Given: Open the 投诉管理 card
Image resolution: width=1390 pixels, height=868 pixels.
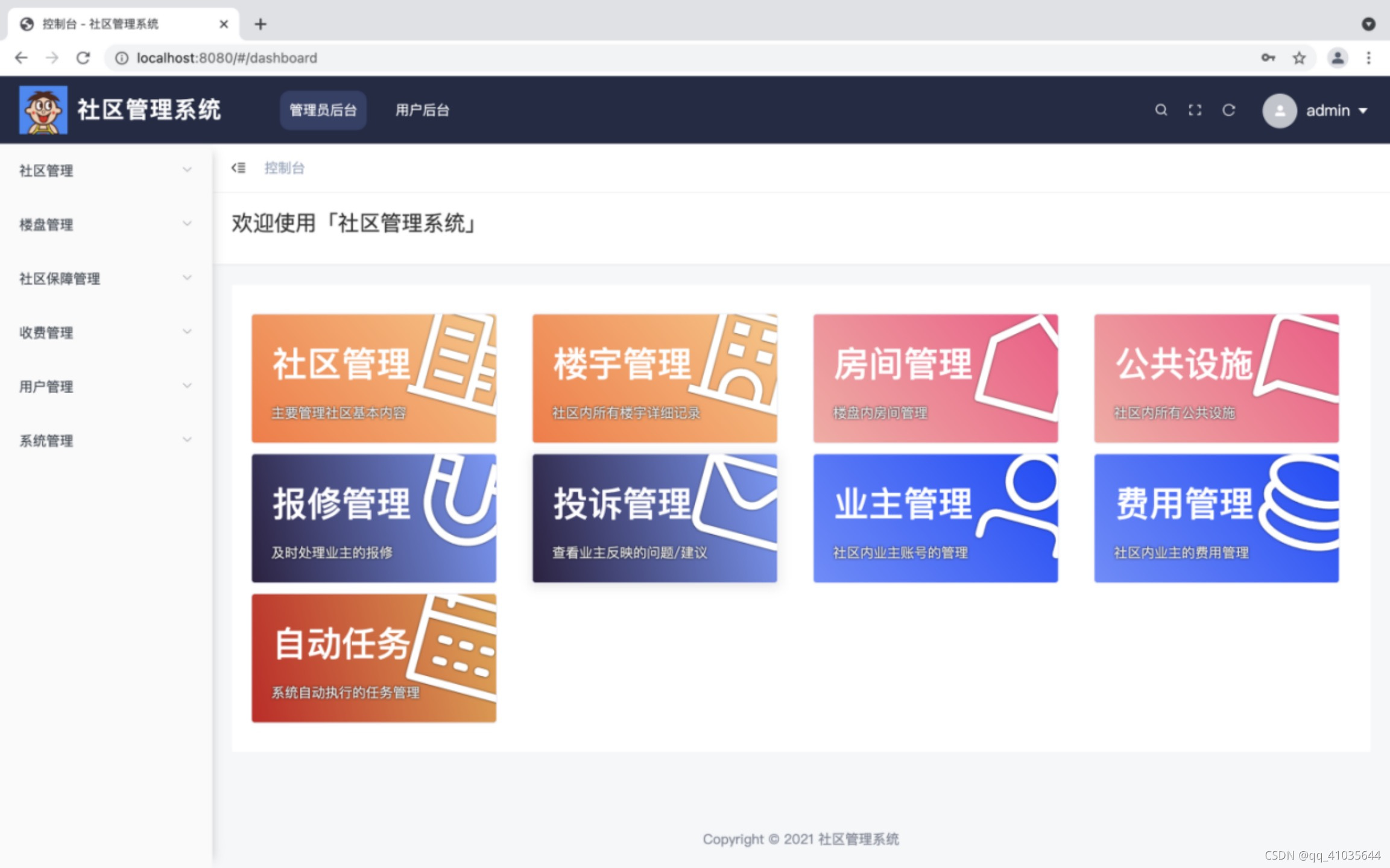Looking at the screenshot, I should [654, 518].
